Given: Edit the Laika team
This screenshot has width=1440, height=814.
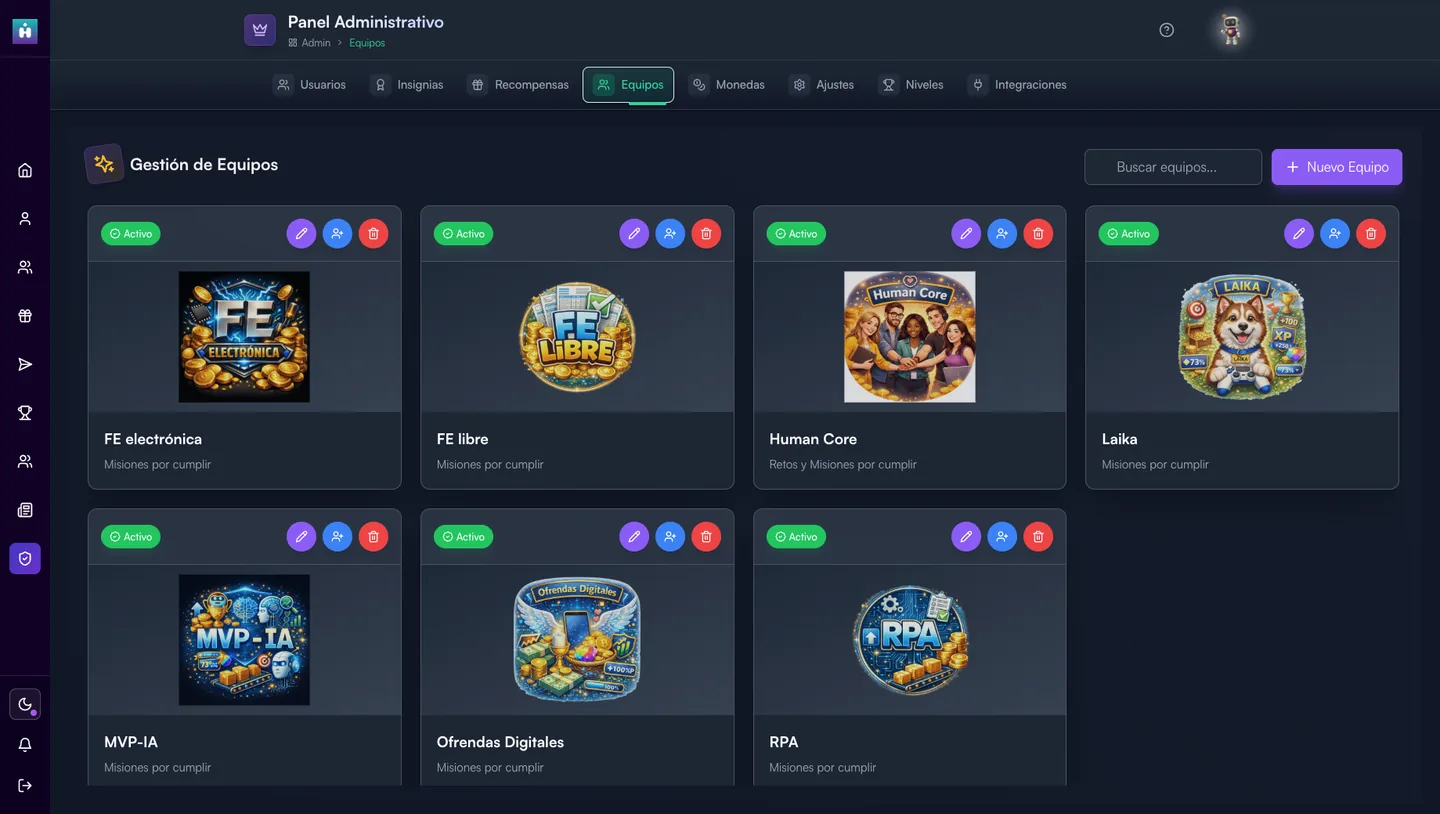Looking at the screenshot, I should 1299,234.
